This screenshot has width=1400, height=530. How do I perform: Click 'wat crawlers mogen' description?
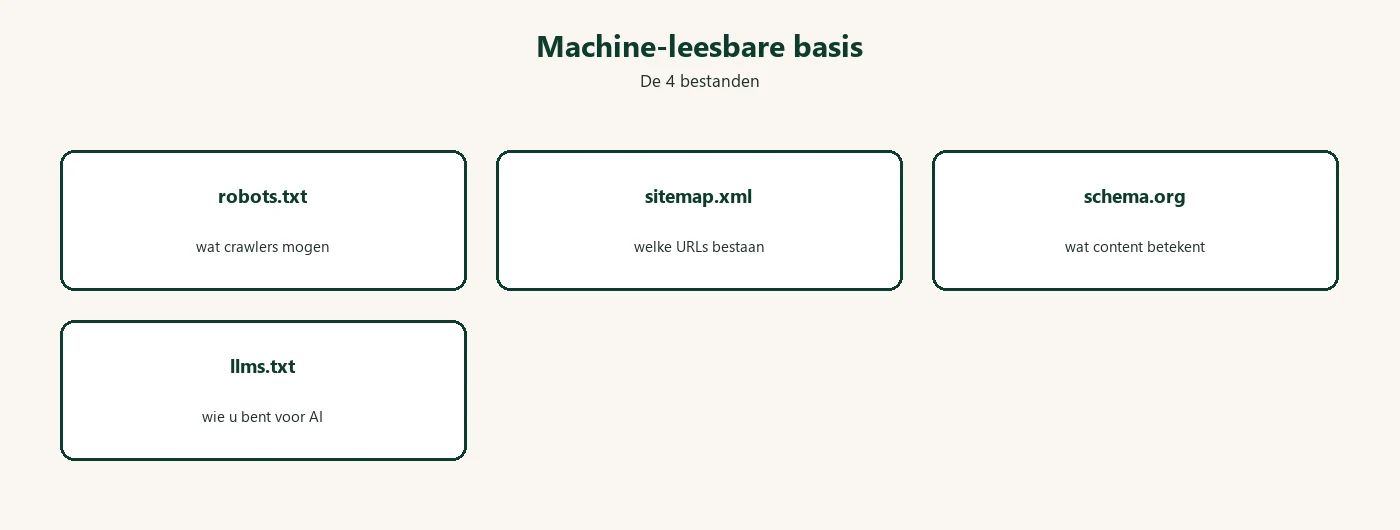pyautogui.click(x=263, y=247)
